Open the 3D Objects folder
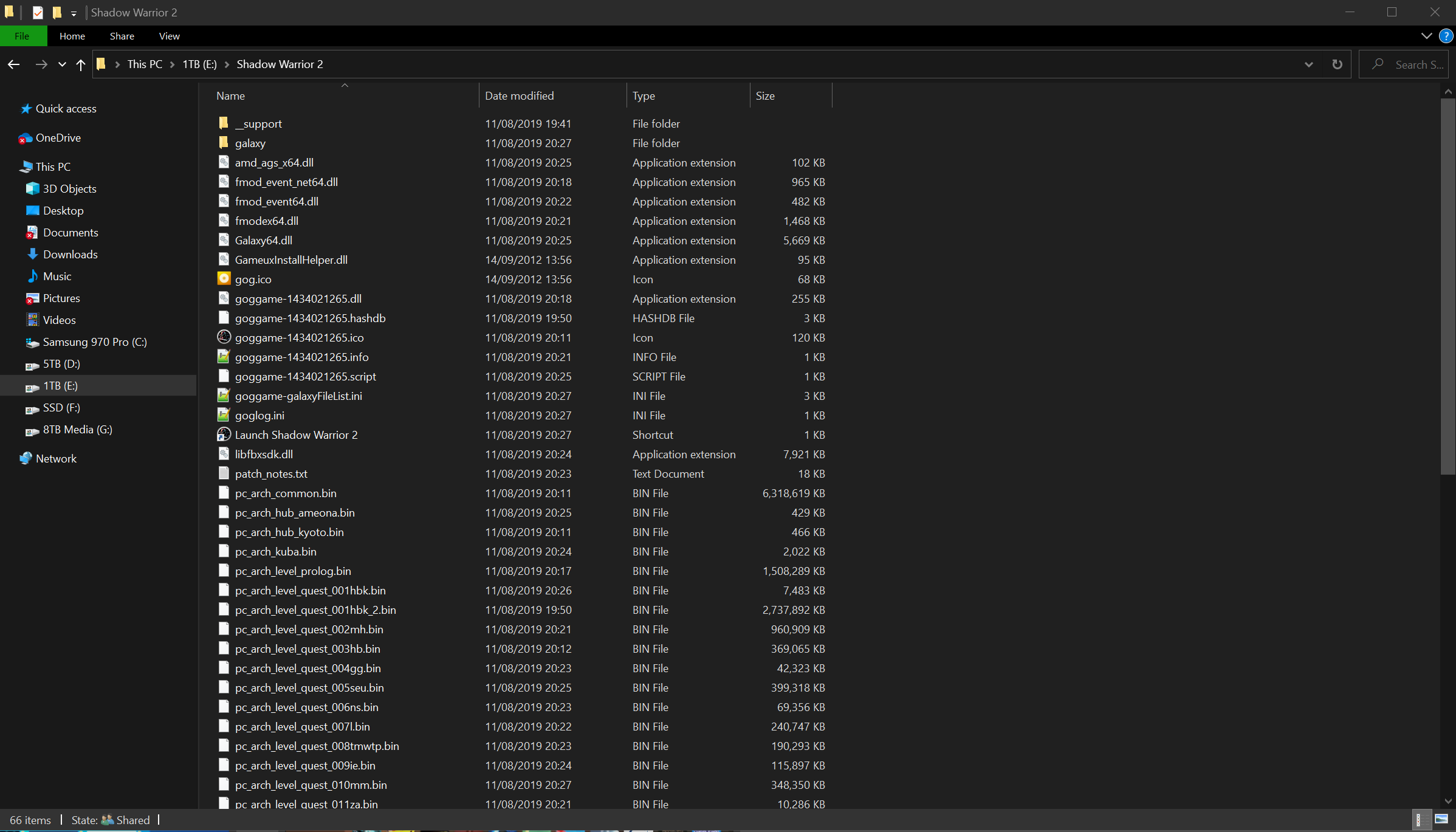This screenshot has height=832, width=1456. 69,189
